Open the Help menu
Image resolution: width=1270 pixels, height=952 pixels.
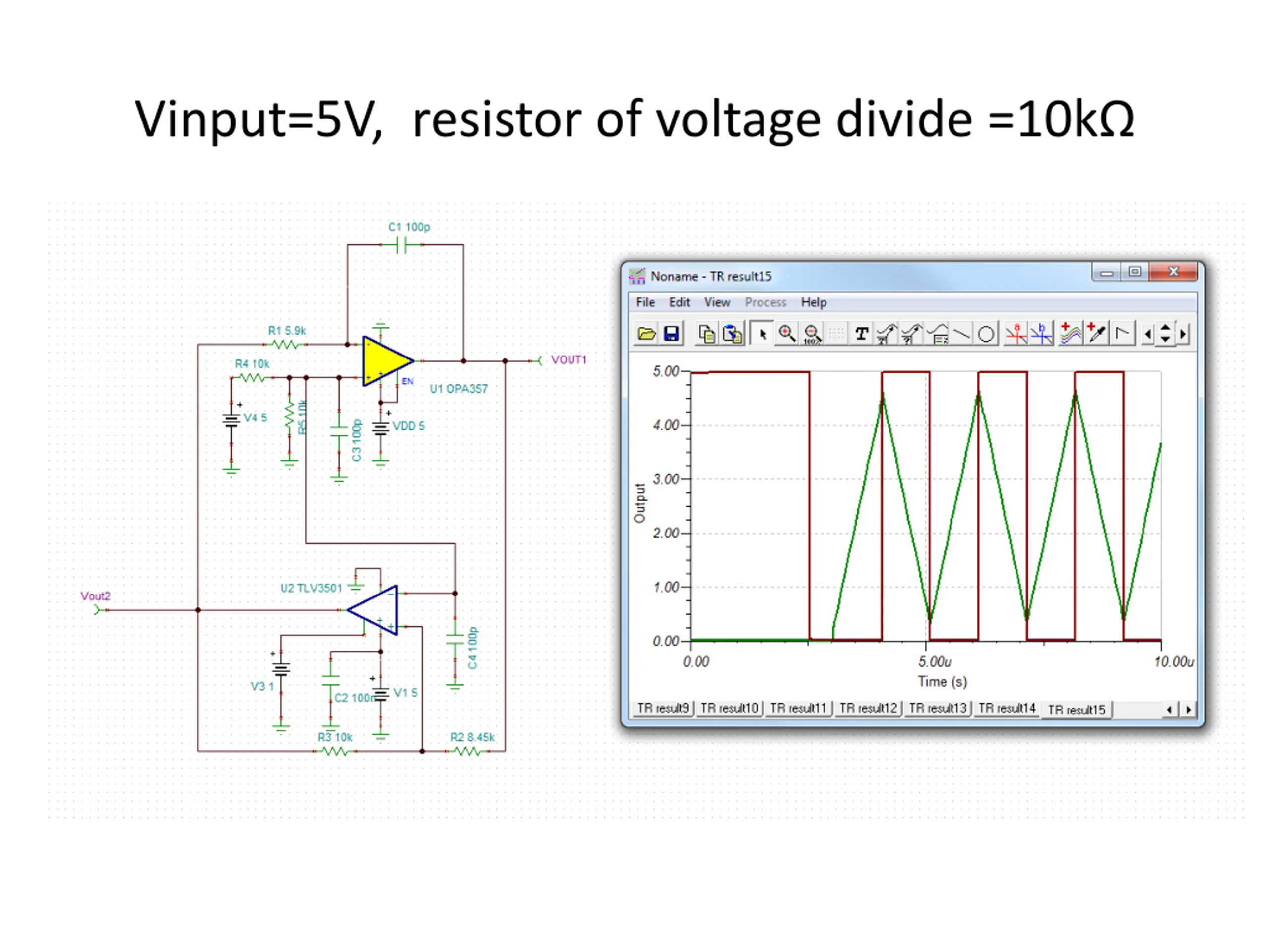(814, 302)
